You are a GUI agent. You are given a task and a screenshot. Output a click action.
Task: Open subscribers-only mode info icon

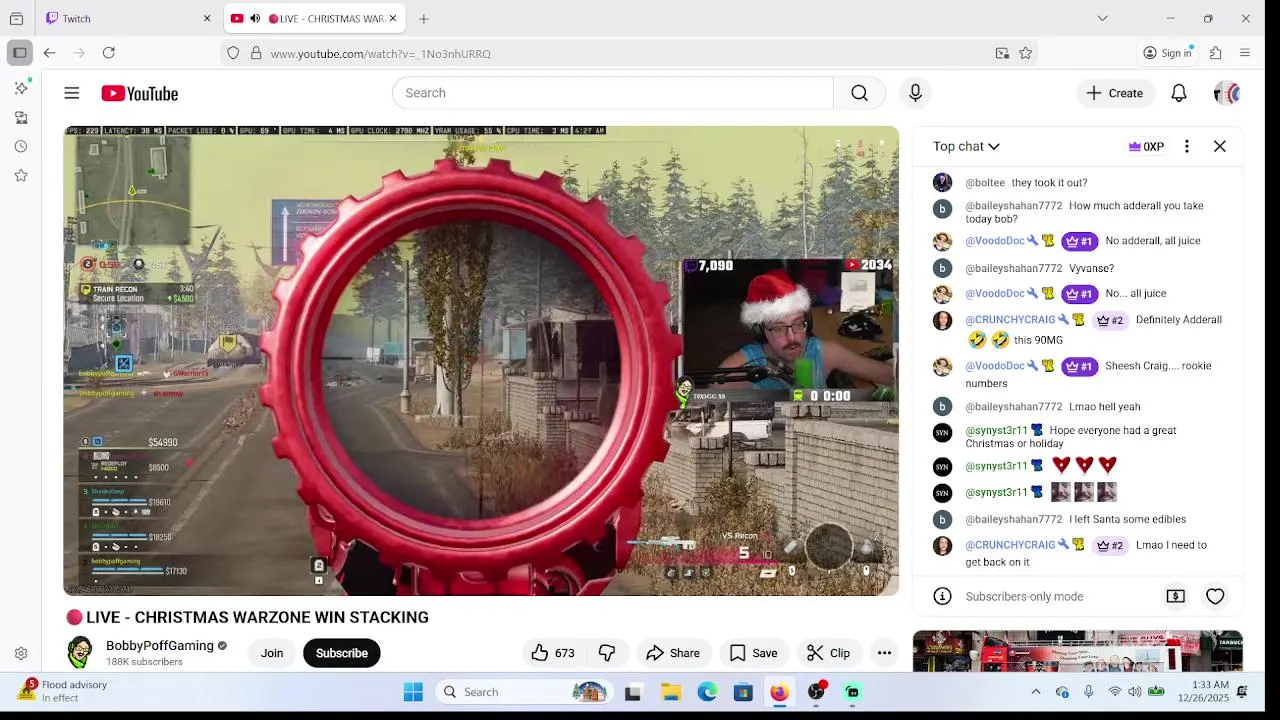(941, 596)
